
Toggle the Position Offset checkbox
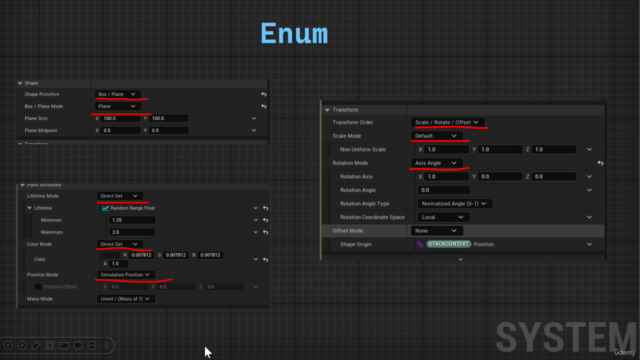(x=38, y=287)
